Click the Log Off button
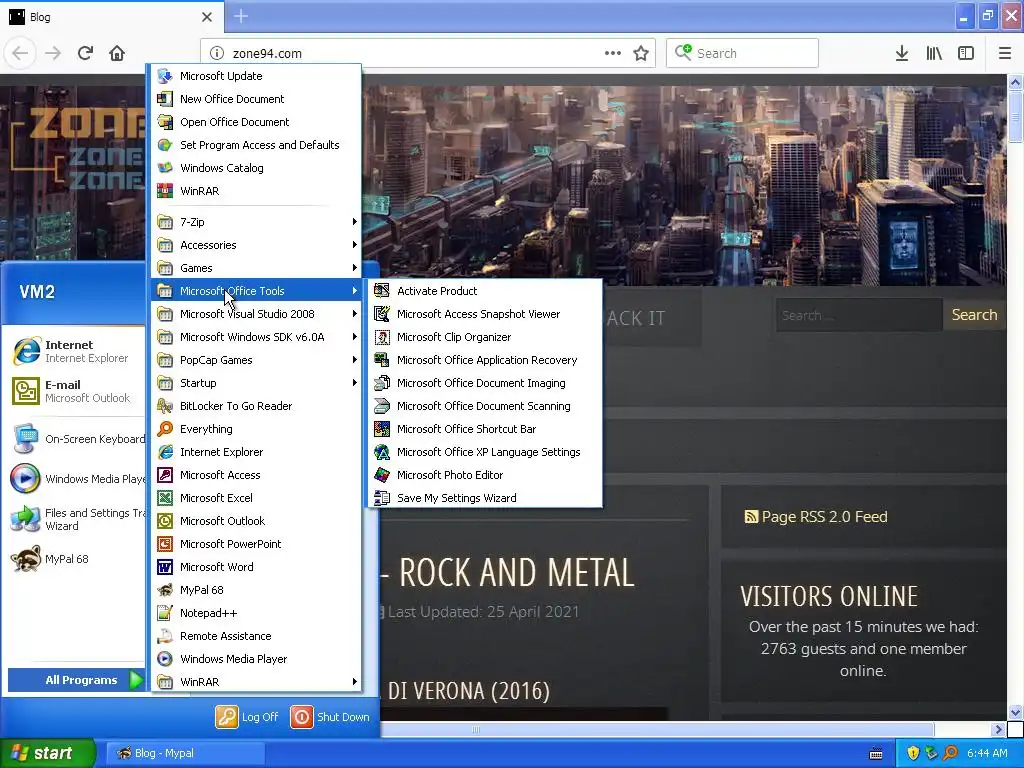 tap(248, 717)
